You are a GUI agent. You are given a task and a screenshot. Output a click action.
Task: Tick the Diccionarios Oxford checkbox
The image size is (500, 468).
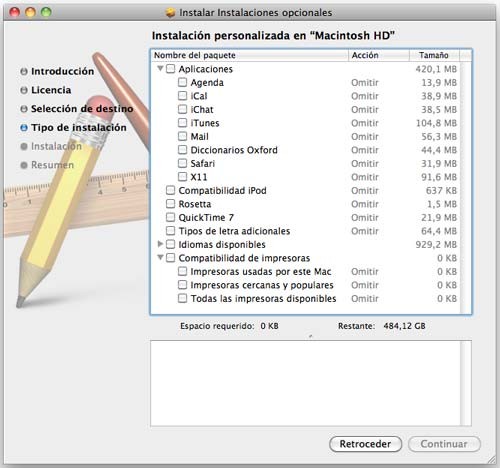coord(182,150)
